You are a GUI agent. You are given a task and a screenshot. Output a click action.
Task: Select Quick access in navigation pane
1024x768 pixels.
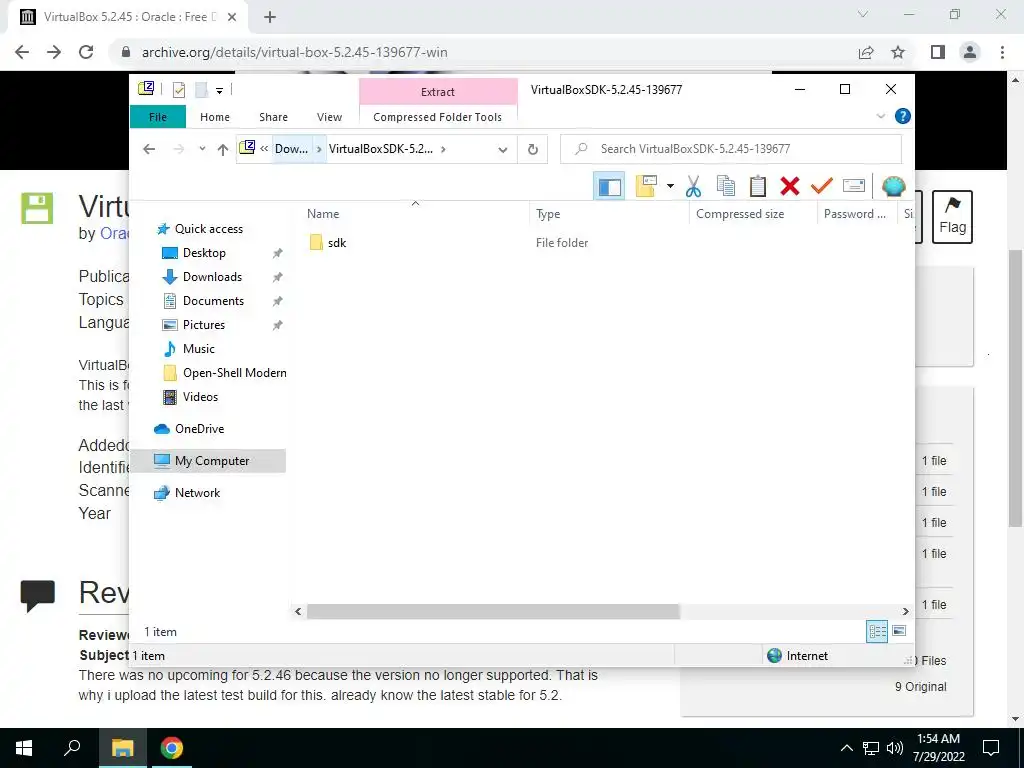[x=208, y=229]
